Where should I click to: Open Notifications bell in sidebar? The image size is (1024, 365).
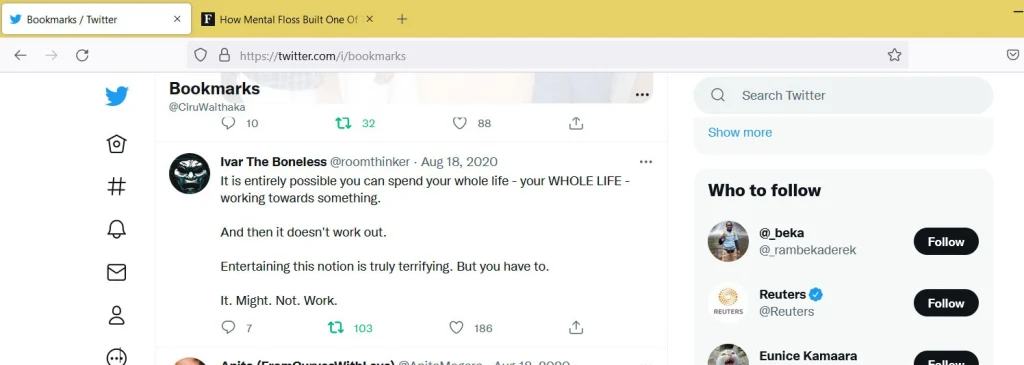(116, 229)
